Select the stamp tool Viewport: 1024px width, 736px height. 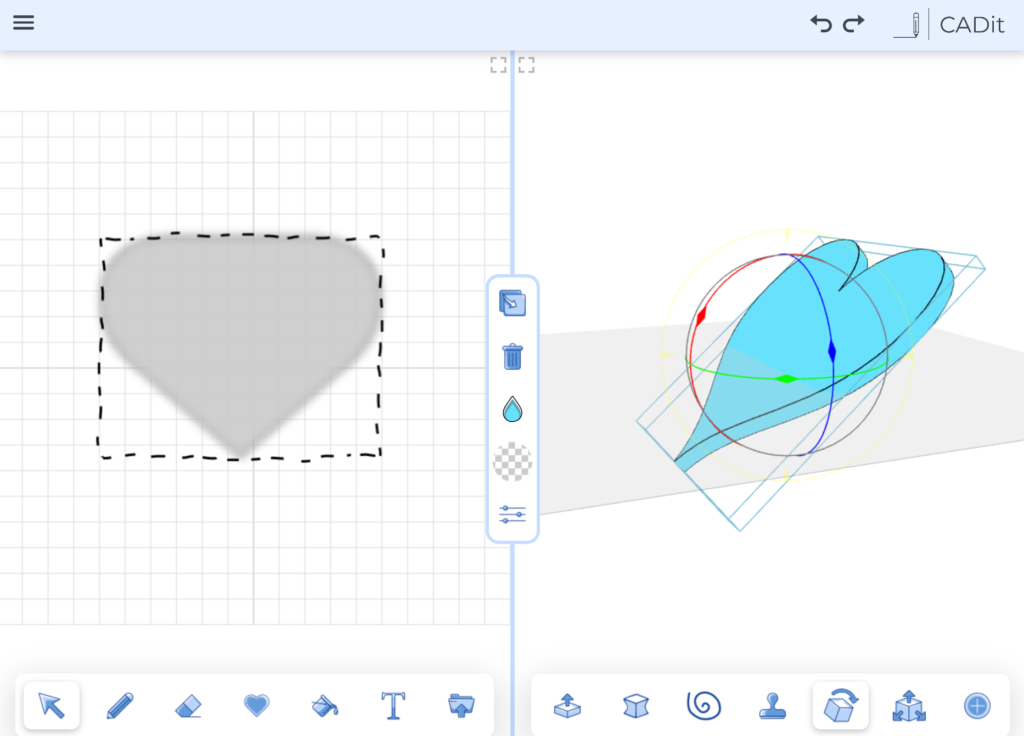pyautogui.click(x=773, y=706)
